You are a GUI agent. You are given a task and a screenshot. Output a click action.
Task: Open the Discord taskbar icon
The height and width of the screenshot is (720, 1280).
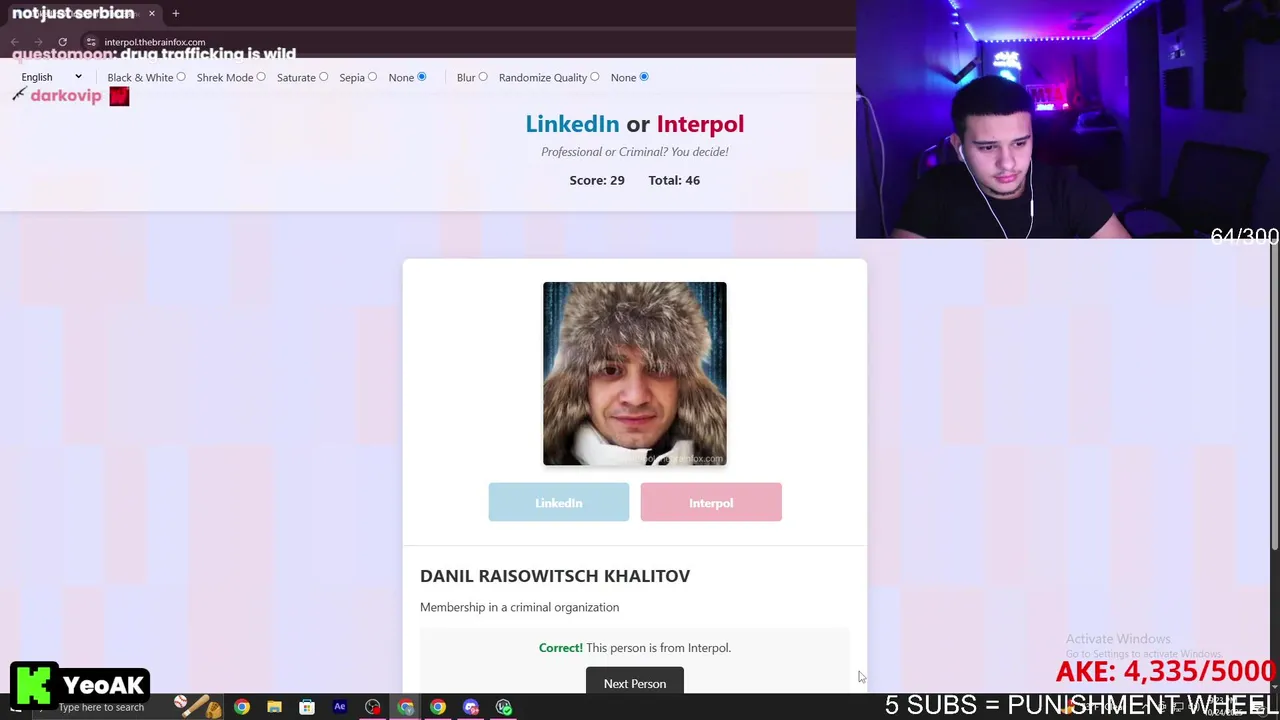coord(471,707)
